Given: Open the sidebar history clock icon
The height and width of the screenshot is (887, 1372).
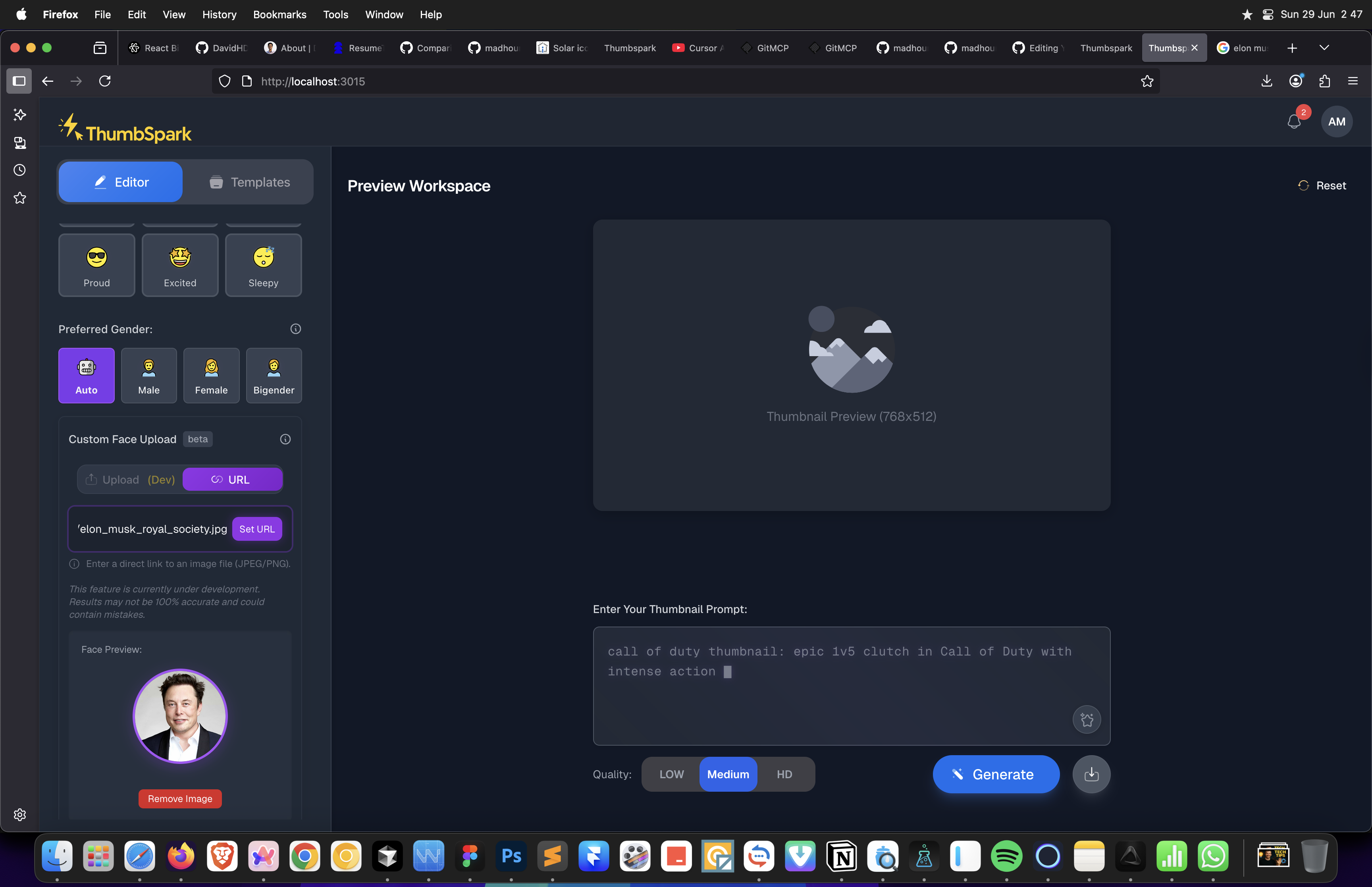Looking at the screenshot, I should 19,170.
